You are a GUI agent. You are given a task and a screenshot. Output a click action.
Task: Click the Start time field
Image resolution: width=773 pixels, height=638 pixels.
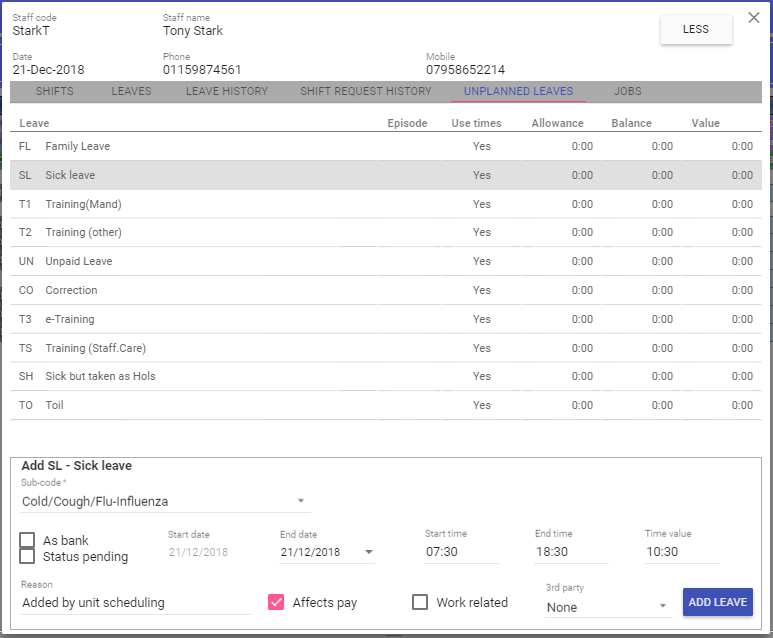point(460,552)
